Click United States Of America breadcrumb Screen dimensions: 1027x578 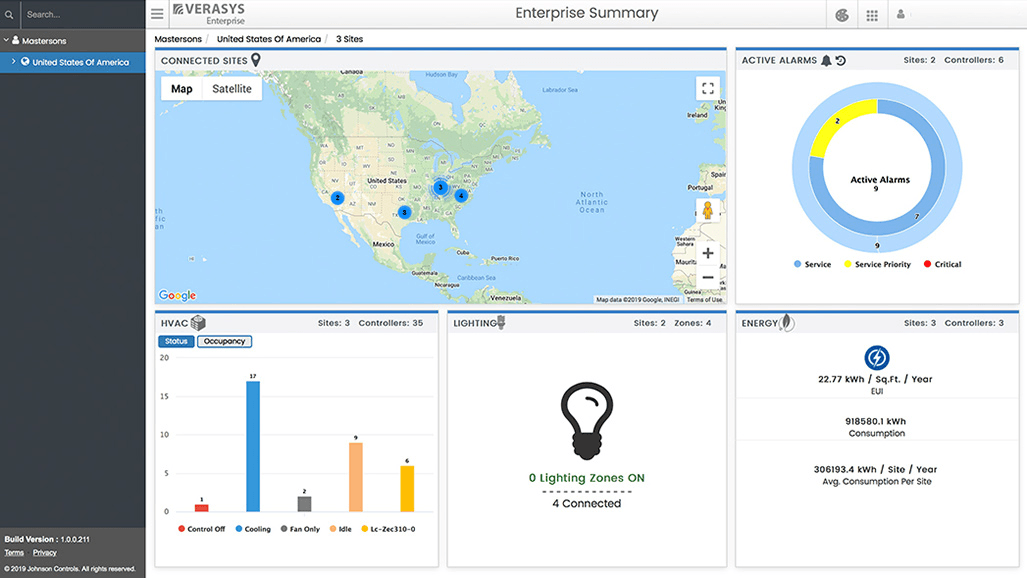coord(269,39)
